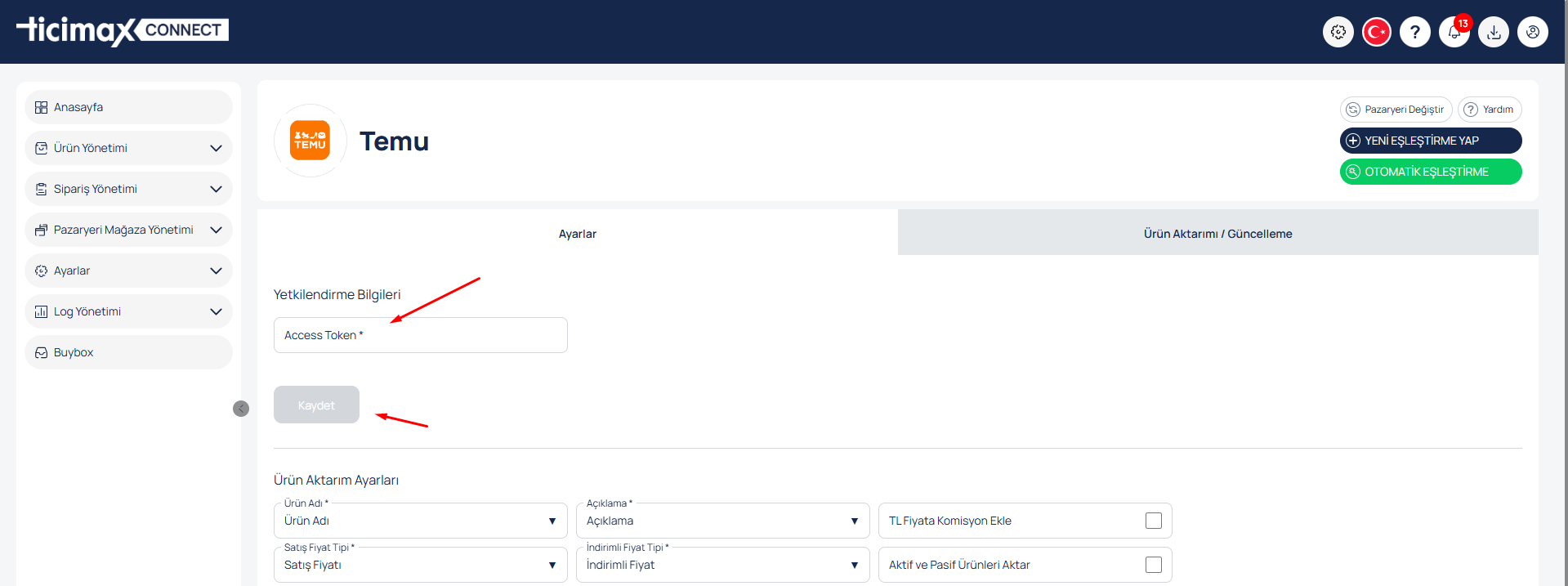Open Log Yönetimi menu label

click(x=87, y=311)
